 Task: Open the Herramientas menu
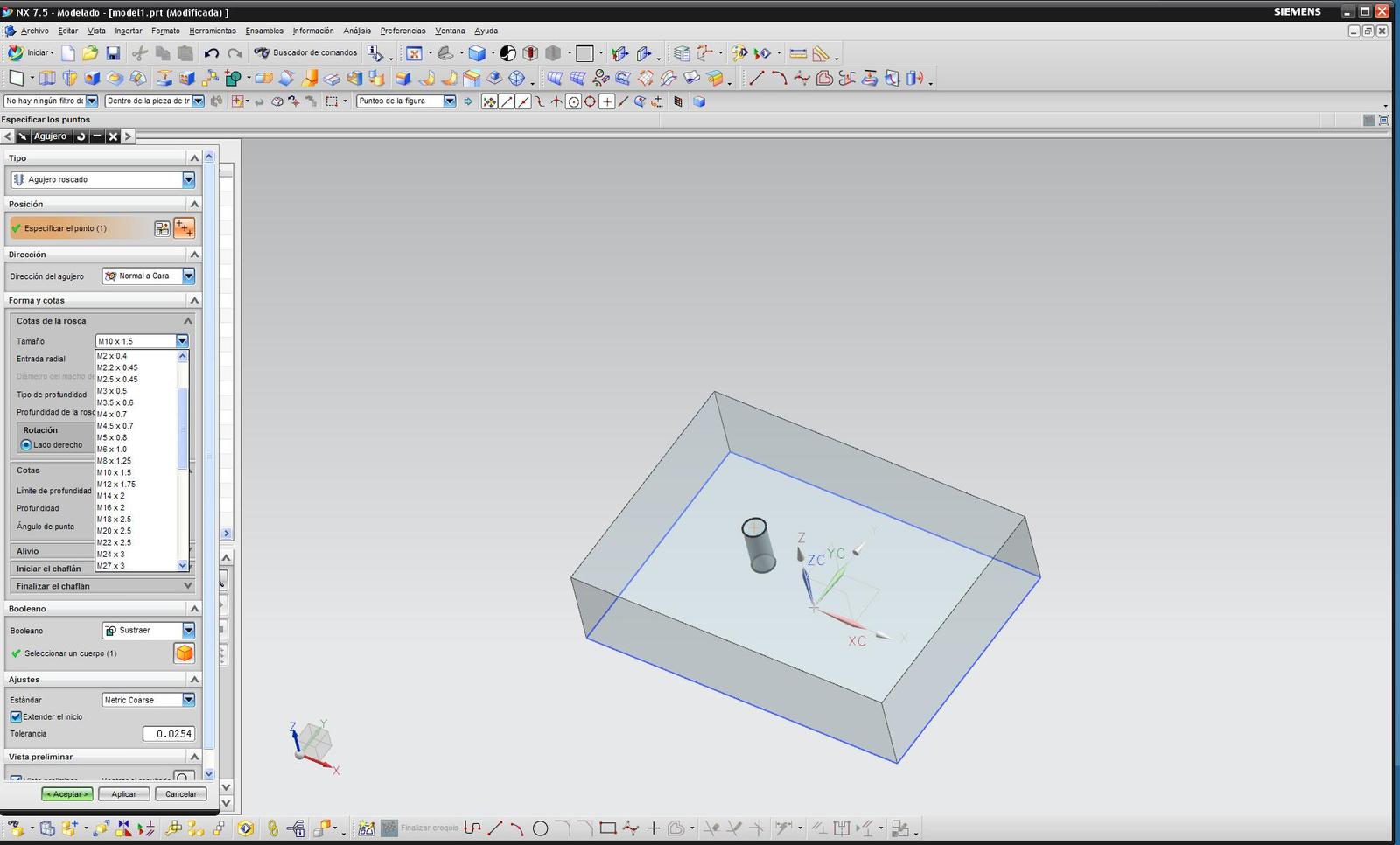[x=213, y=31]
